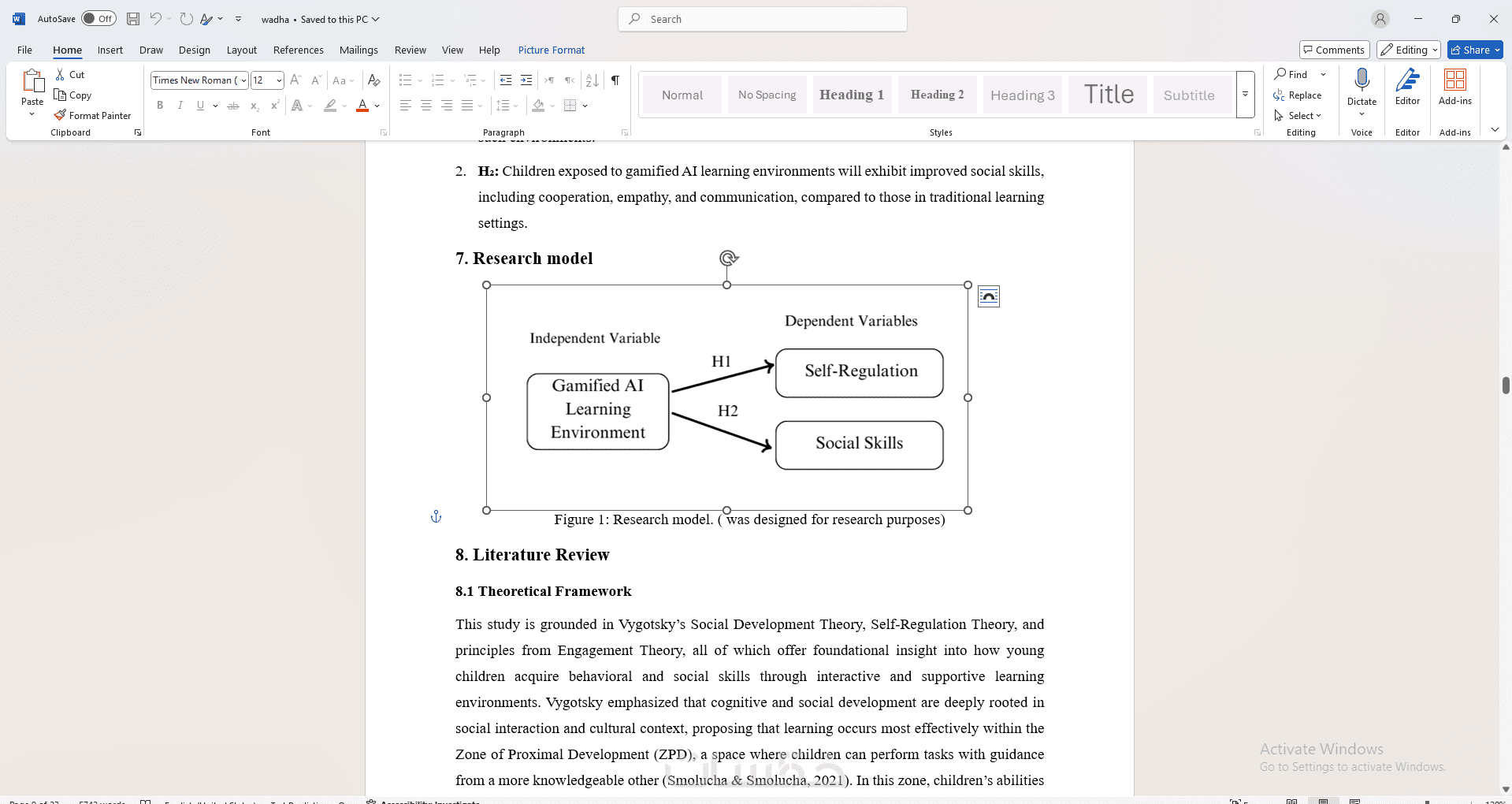Click the Comments button
This screenshot has height=804, width=1512.
pos(1335,50)
